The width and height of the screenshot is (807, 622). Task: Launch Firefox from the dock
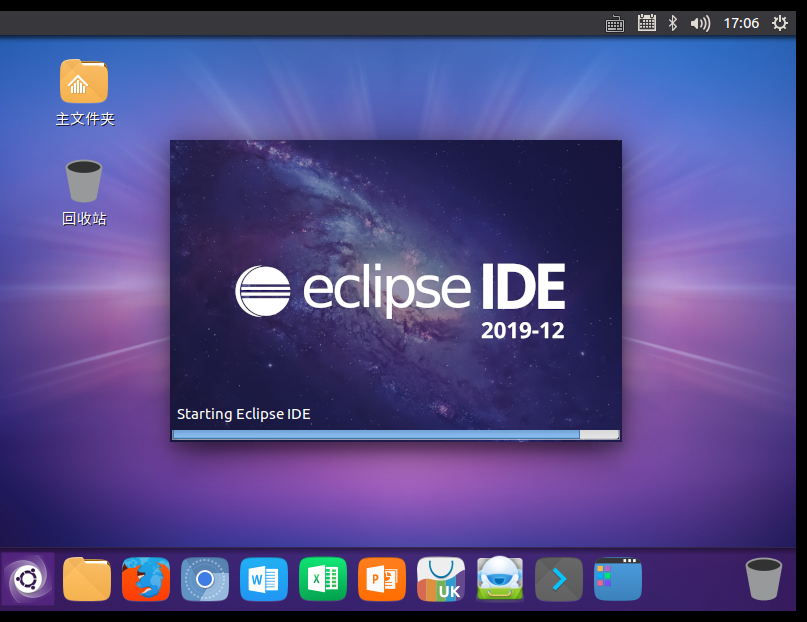point(146,579)
